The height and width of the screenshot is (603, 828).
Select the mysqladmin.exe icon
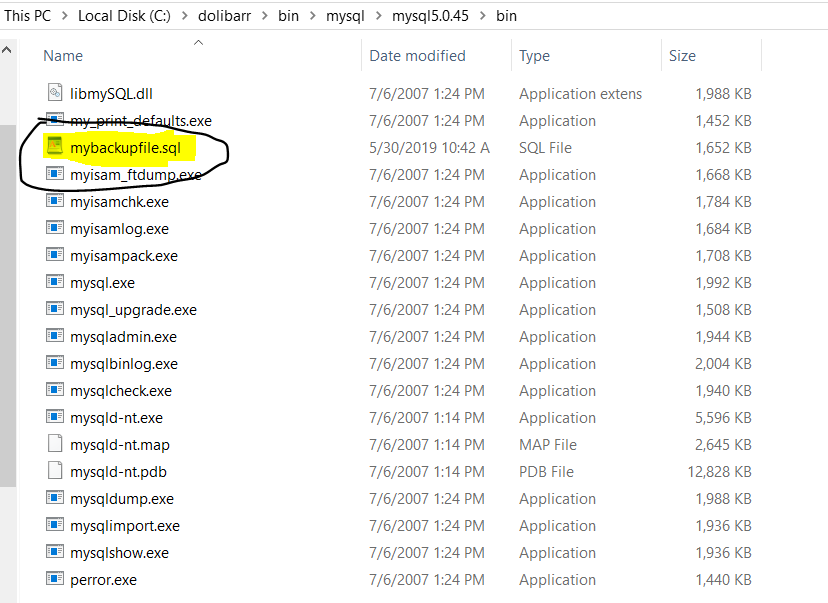(55, 336)
